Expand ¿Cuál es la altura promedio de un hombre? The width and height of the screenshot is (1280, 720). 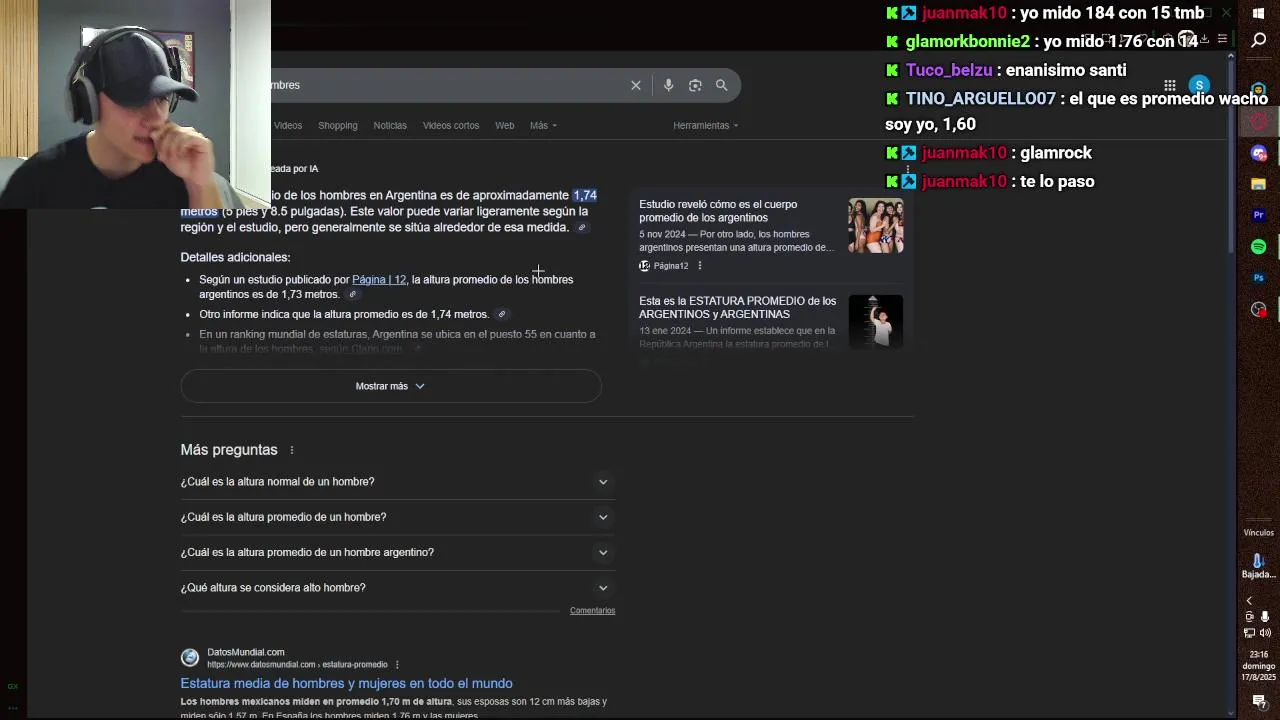coord(397,517)
